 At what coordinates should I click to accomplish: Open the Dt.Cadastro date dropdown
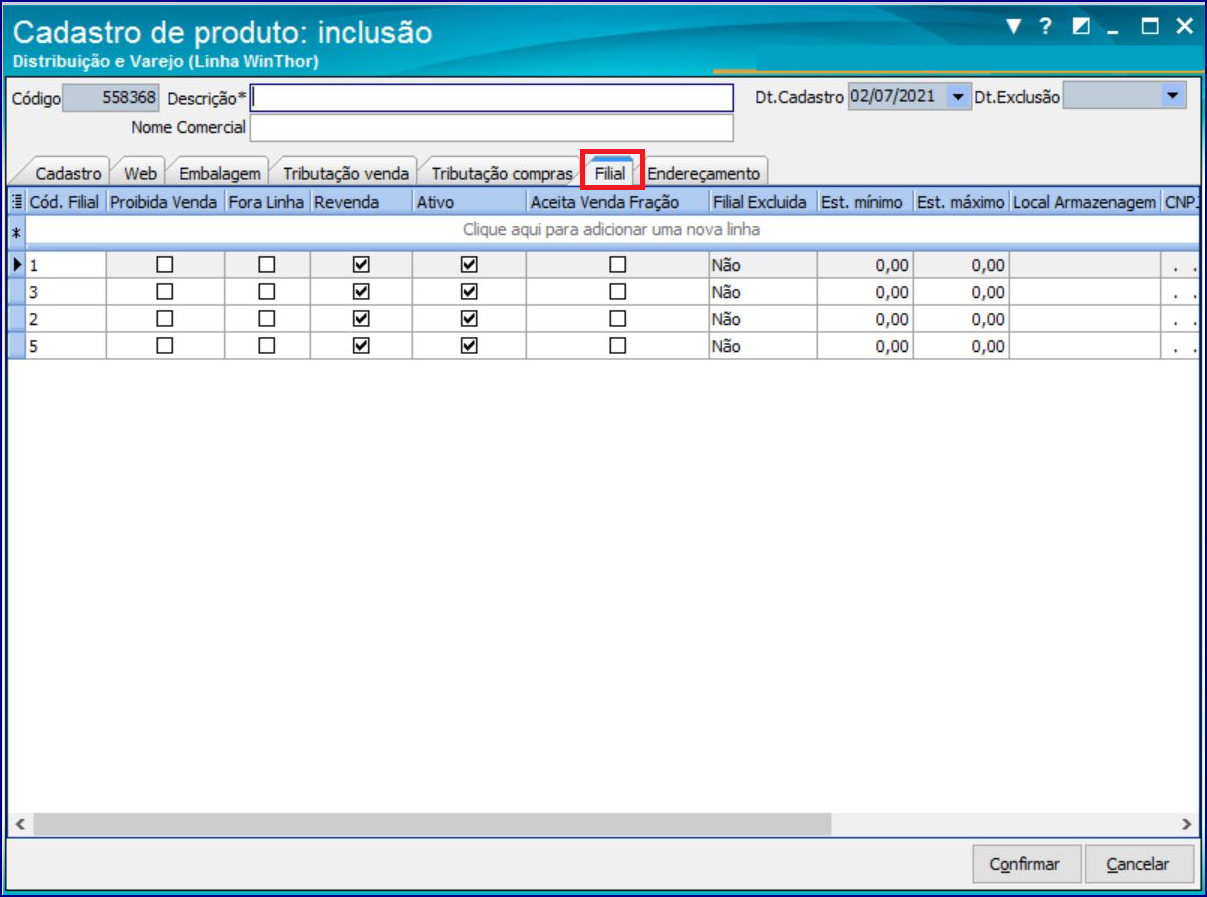[958, 97]
